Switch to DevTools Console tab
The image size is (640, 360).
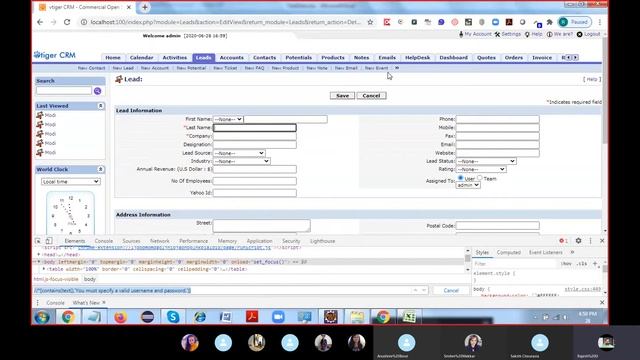(x=104, y=241)
